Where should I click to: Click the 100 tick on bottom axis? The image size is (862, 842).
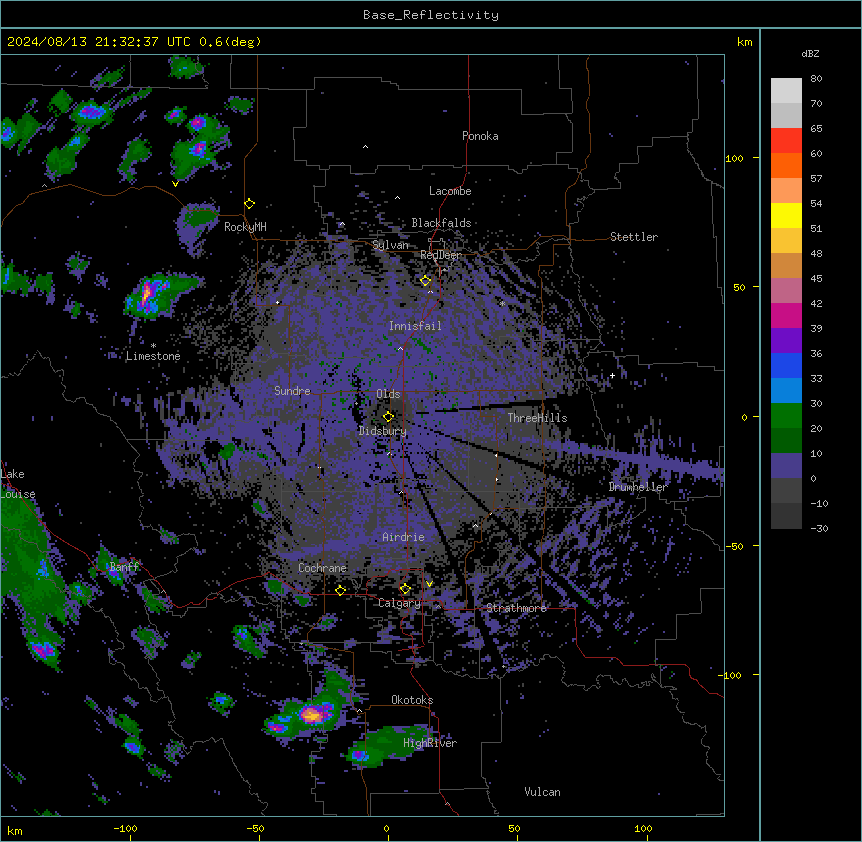coord(643,828)
